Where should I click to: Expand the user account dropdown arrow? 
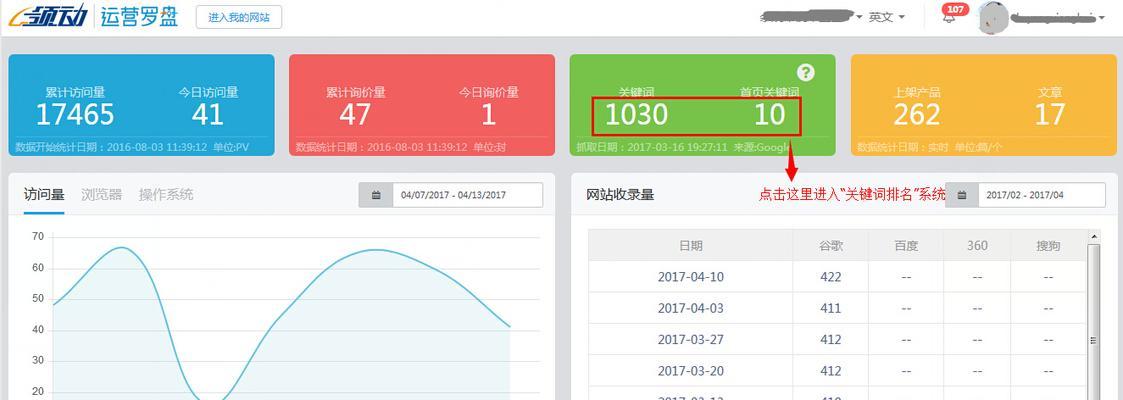coord(1102,19)
